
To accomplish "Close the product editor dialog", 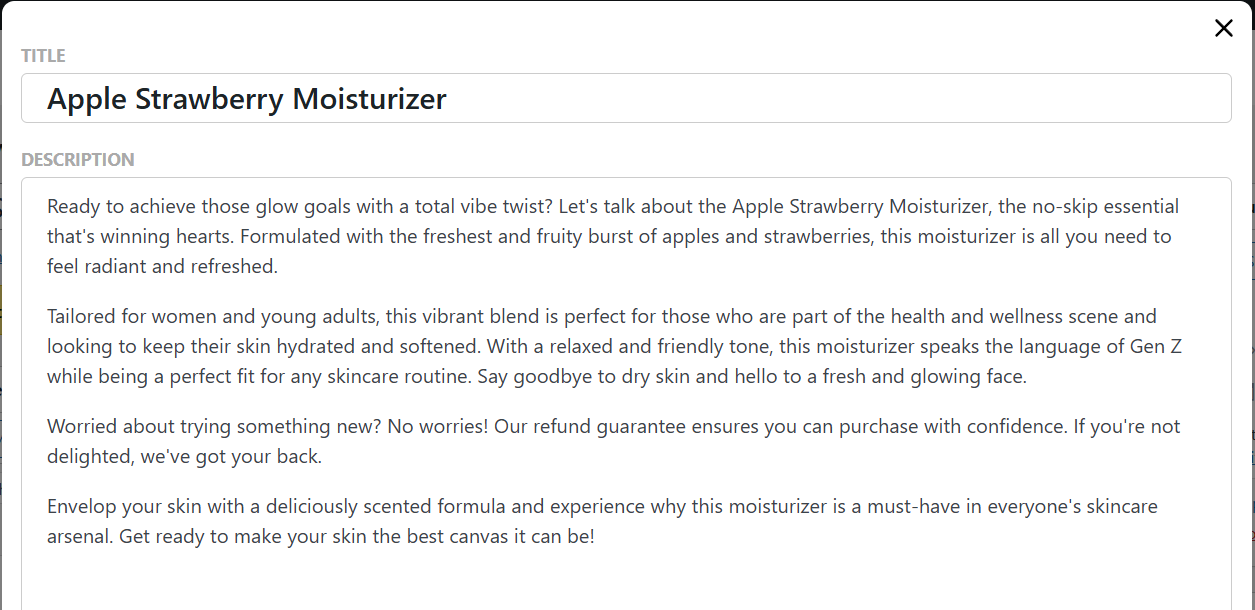I will pos(1223,28).
